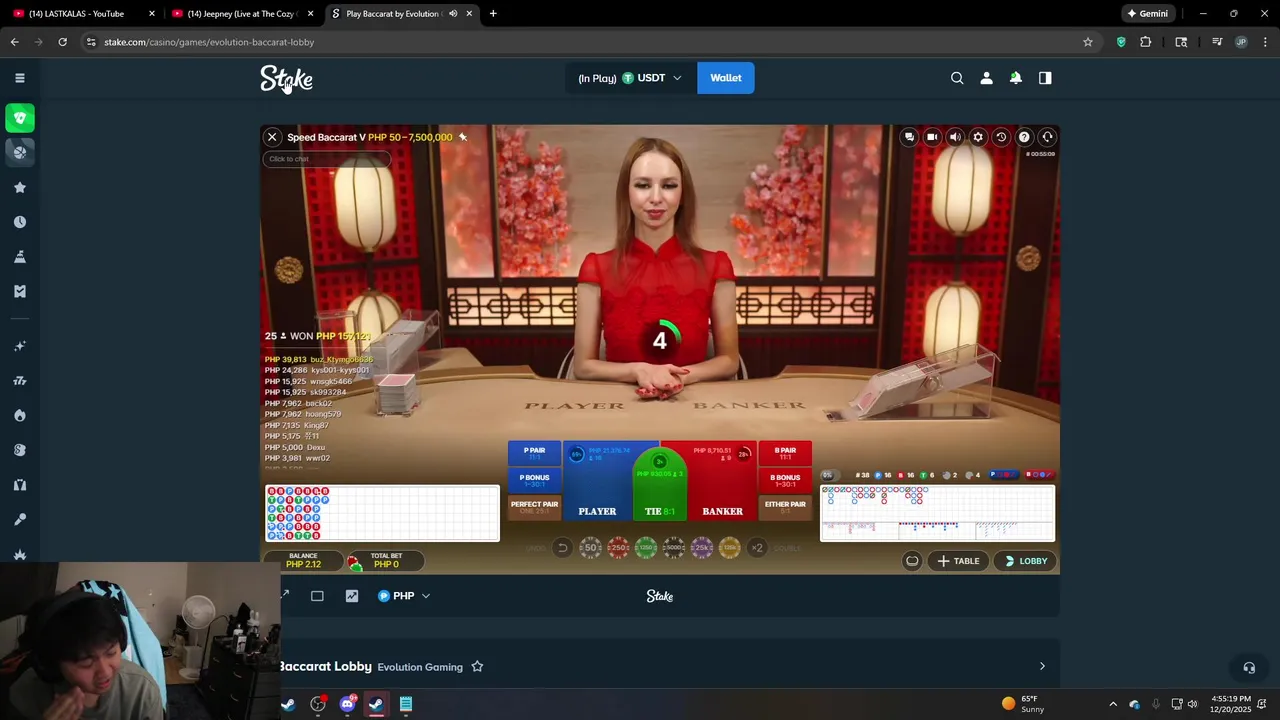Select the purple 25k chip
1280x720 pixels.
tap(702, 547)
